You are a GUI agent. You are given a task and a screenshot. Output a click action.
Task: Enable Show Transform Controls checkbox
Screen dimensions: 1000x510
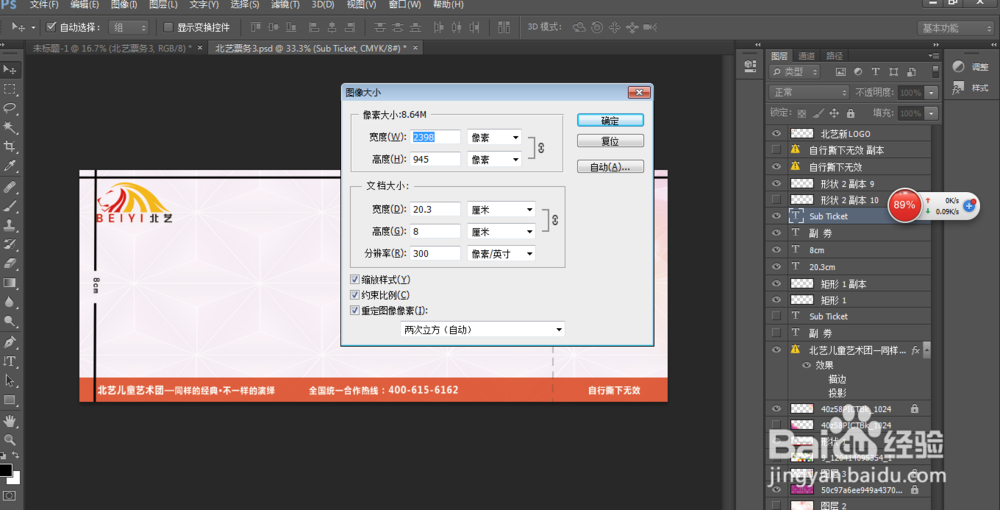168,27
